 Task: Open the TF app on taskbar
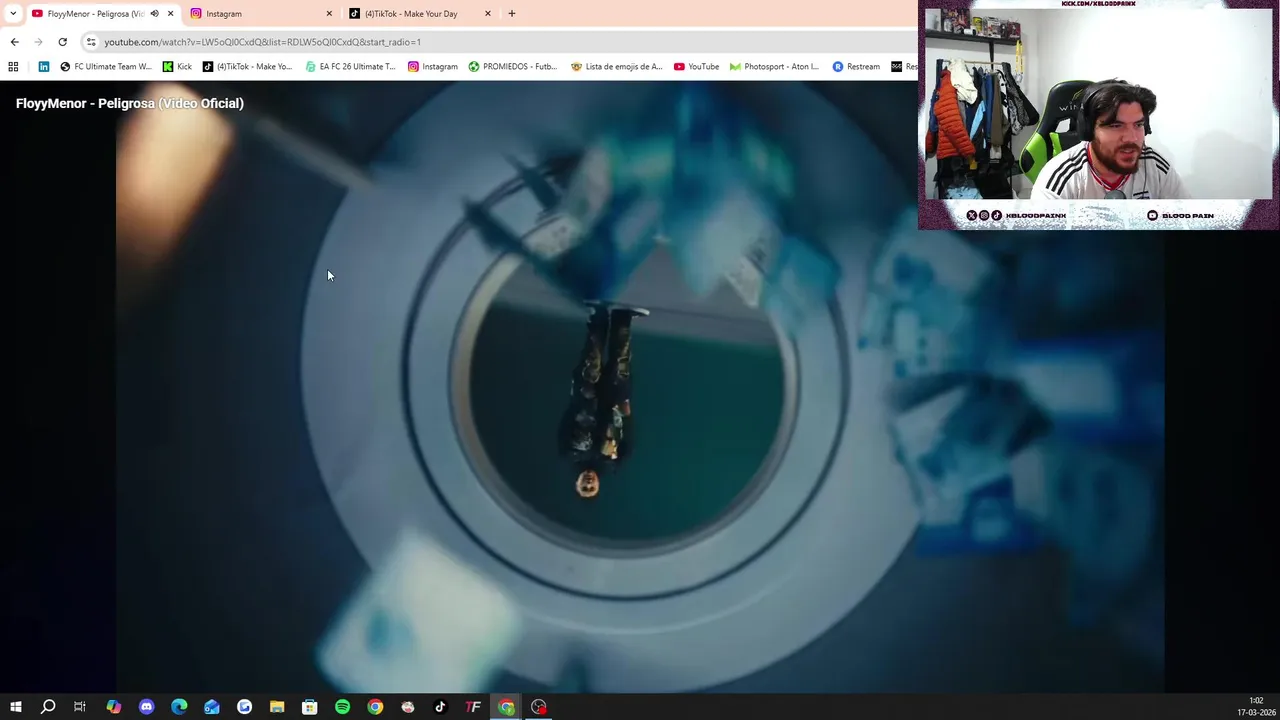pos(473,707)
